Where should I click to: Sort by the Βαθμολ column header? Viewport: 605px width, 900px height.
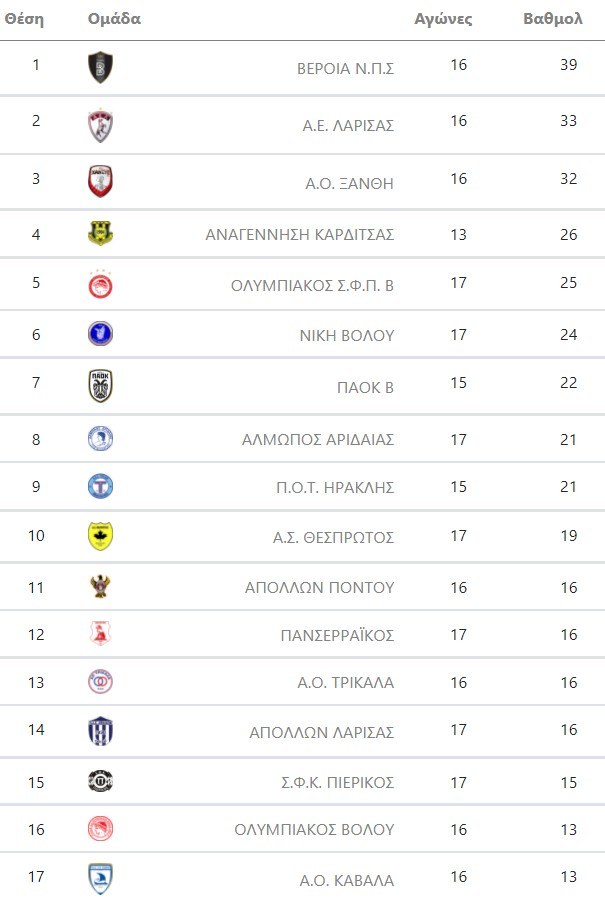pyautogui.click(x=553, y=19)
